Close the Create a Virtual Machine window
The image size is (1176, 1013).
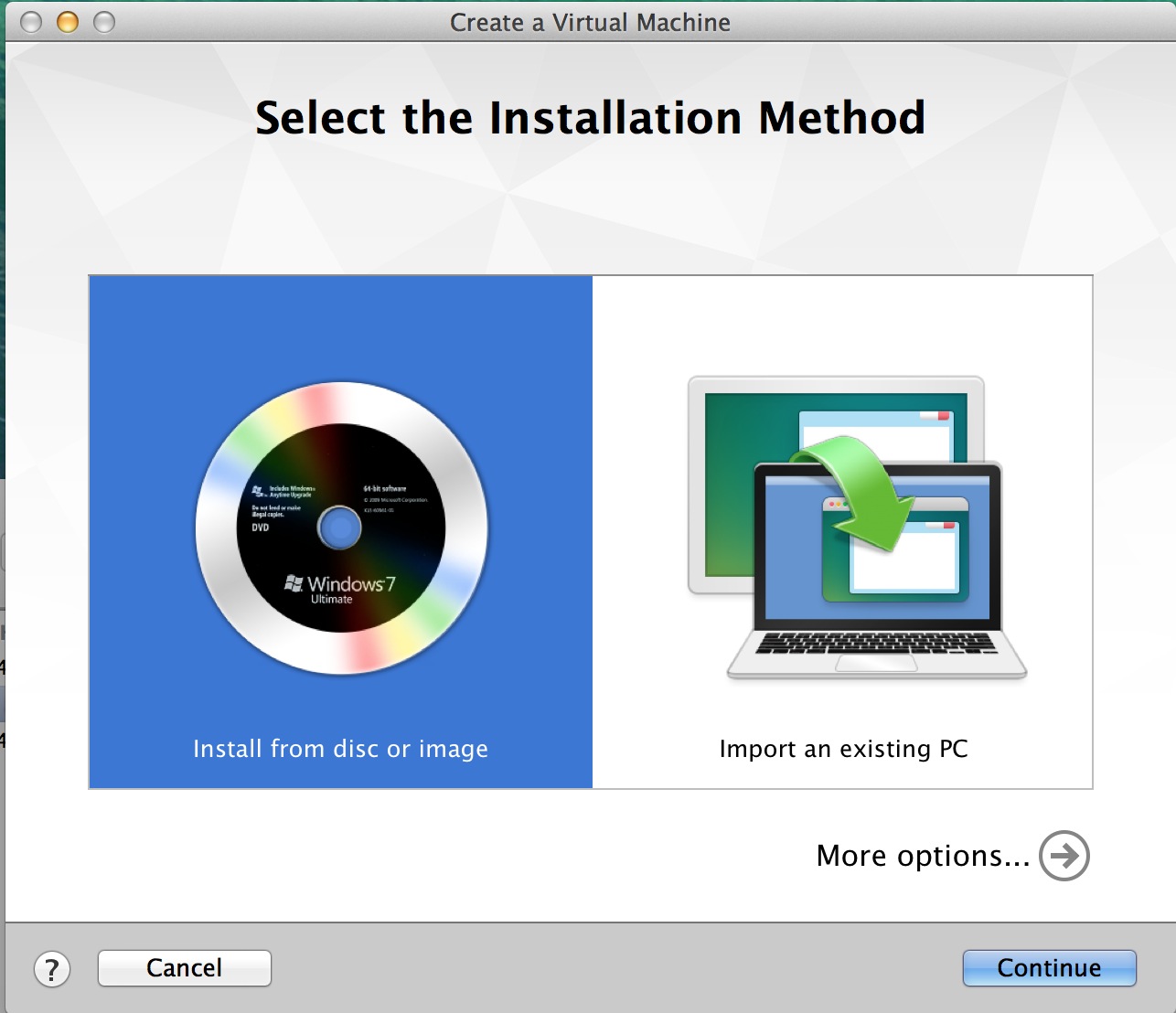click(x=31, y=22)
